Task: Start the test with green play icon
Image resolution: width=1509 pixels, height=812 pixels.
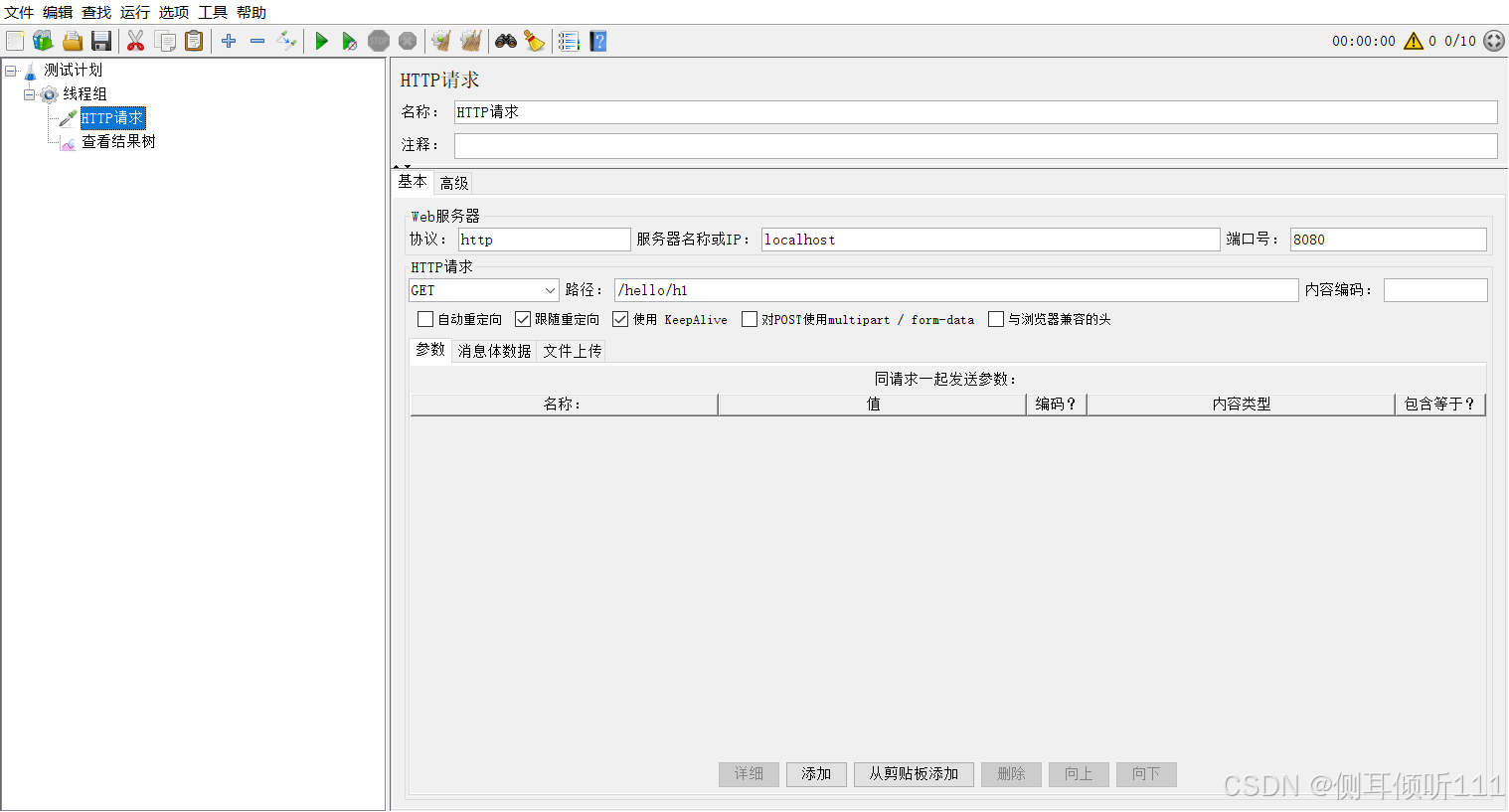Action: point(321,41)
